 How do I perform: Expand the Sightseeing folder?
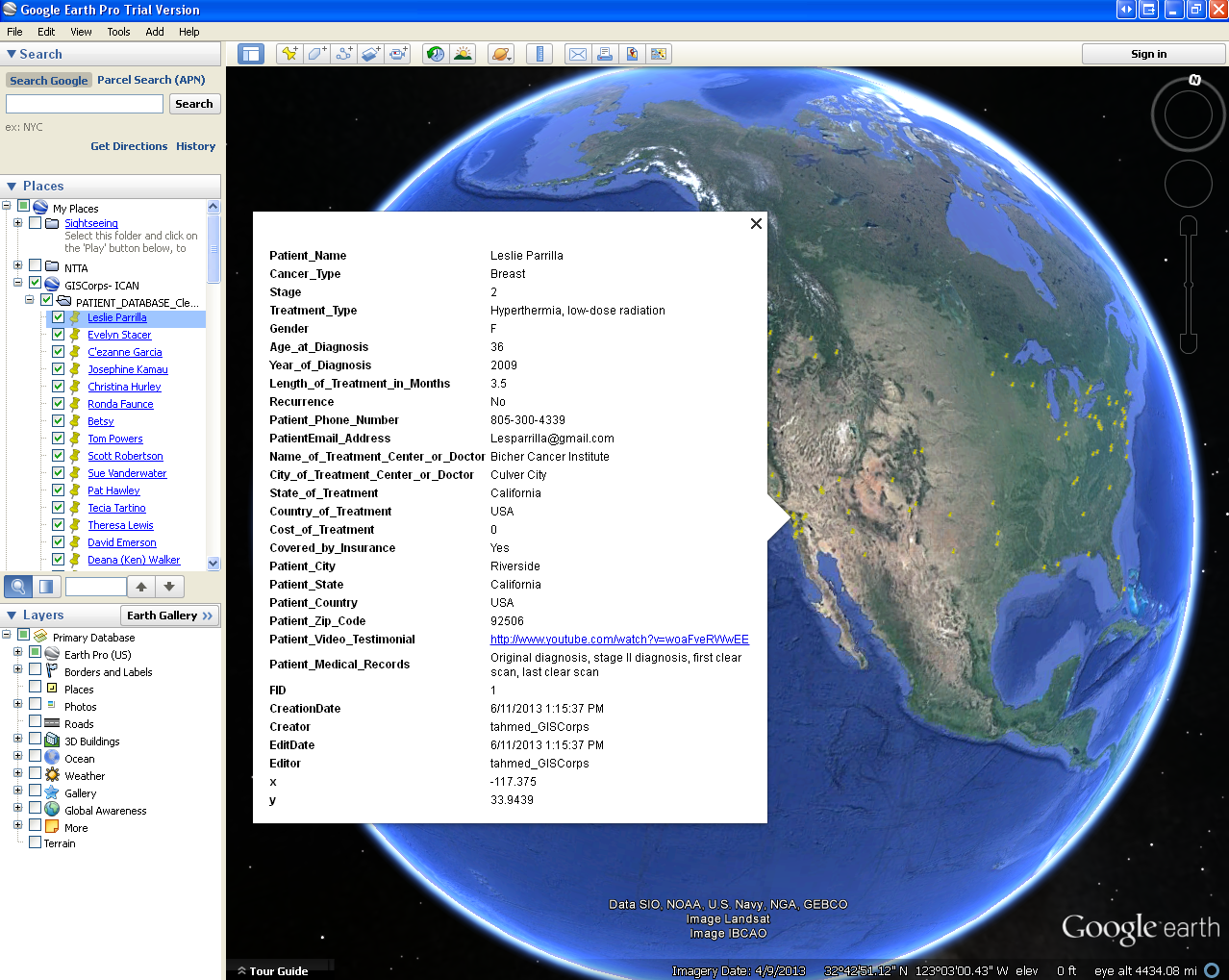coord(17,223)
